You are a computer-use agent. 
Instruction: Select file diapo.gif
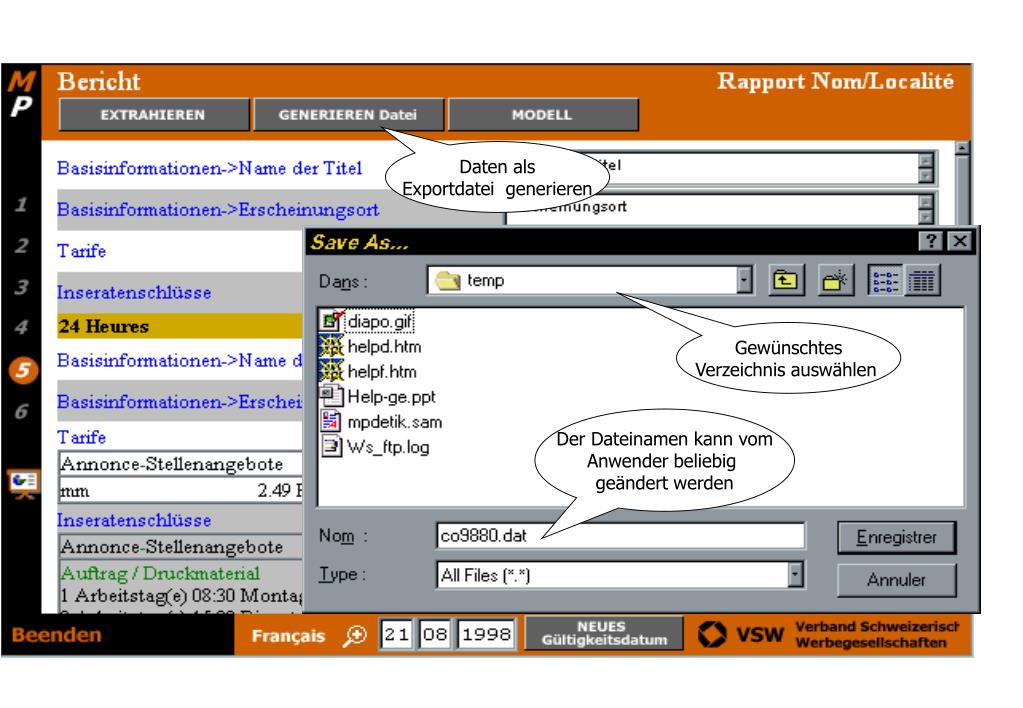coord(380,322)
